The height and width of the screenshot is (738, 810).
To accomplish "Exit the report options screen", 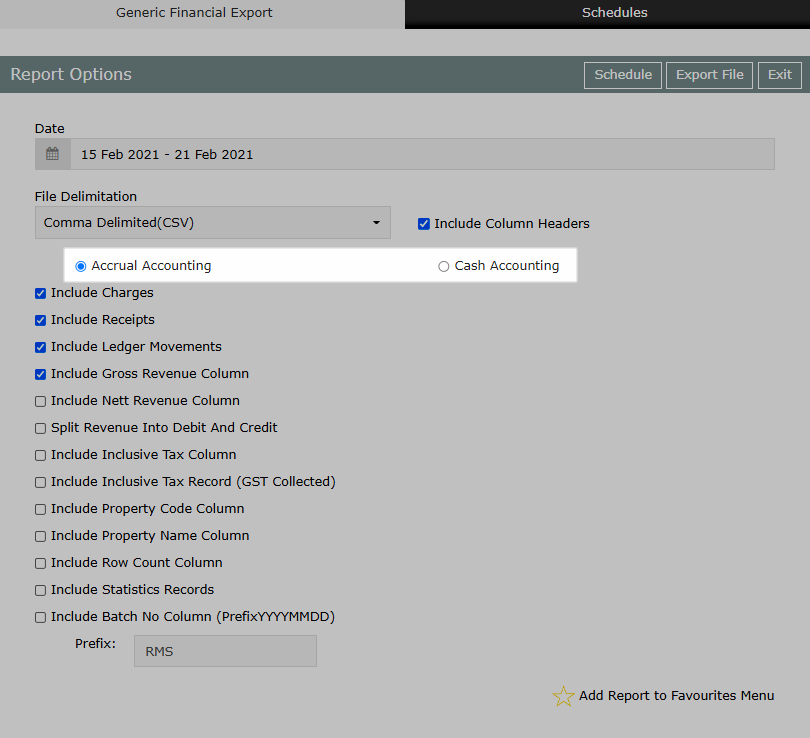I will (780, 75).
